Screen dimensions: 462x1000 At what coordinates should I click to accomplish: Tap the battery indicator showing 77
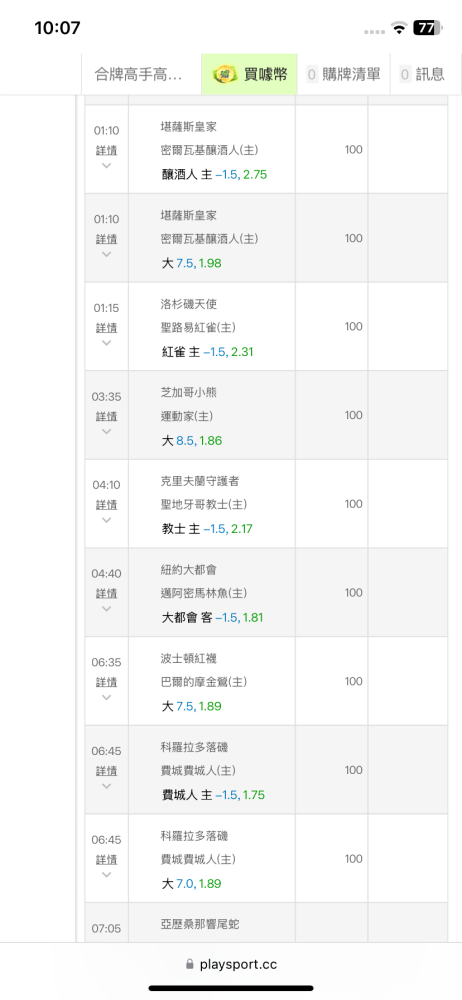tap(427, 27)
